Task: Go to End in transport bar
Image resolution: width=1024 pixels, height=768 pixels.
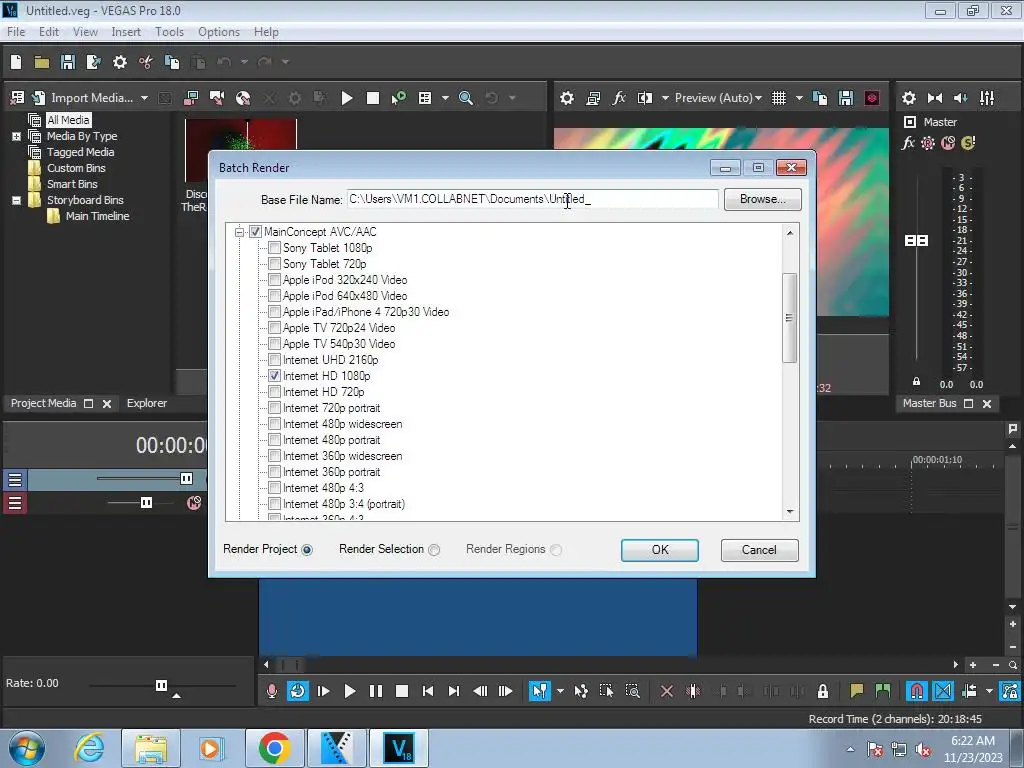Action: (x=454, y=691)
